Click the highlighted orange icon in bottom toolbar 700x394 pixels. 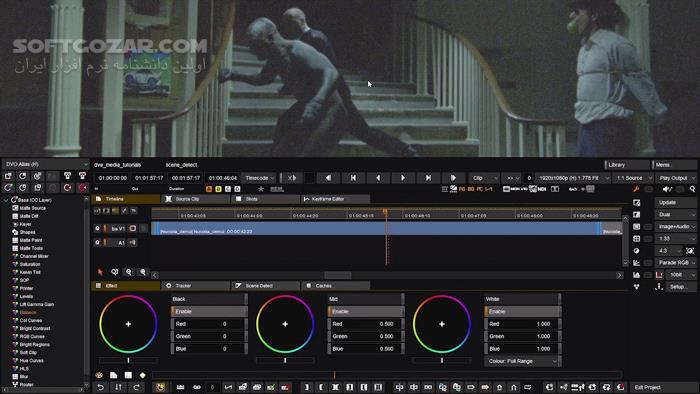(160, 387)
